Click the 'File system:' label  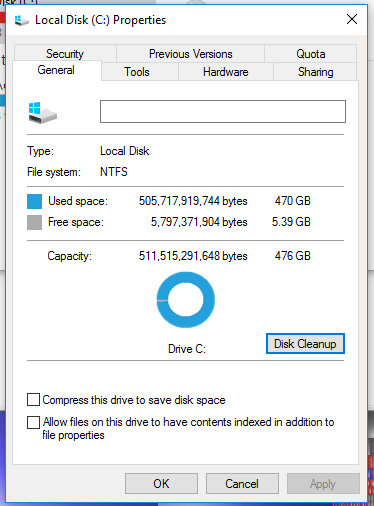click(54, 172)
